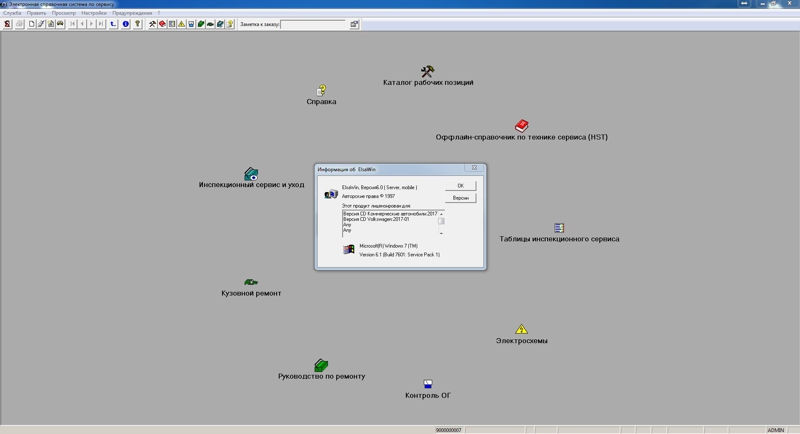This screenshot has width=800, height=434.
Task: Open the Электросхемы warning triangle icon
Action: (x=521, y=329)
